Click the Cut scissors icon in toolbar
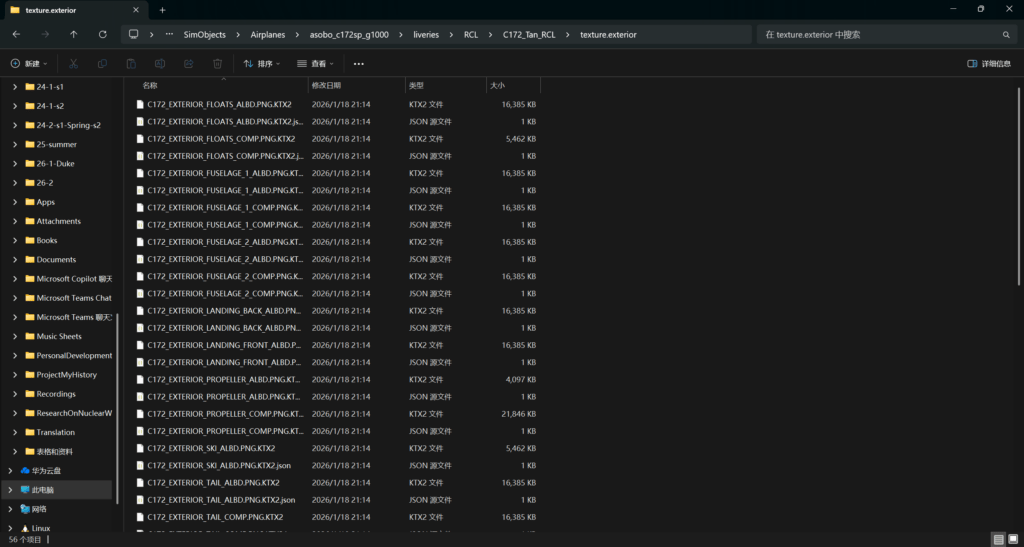The width and height of the screenshot is (1024, 547). (x=73, y=63)
